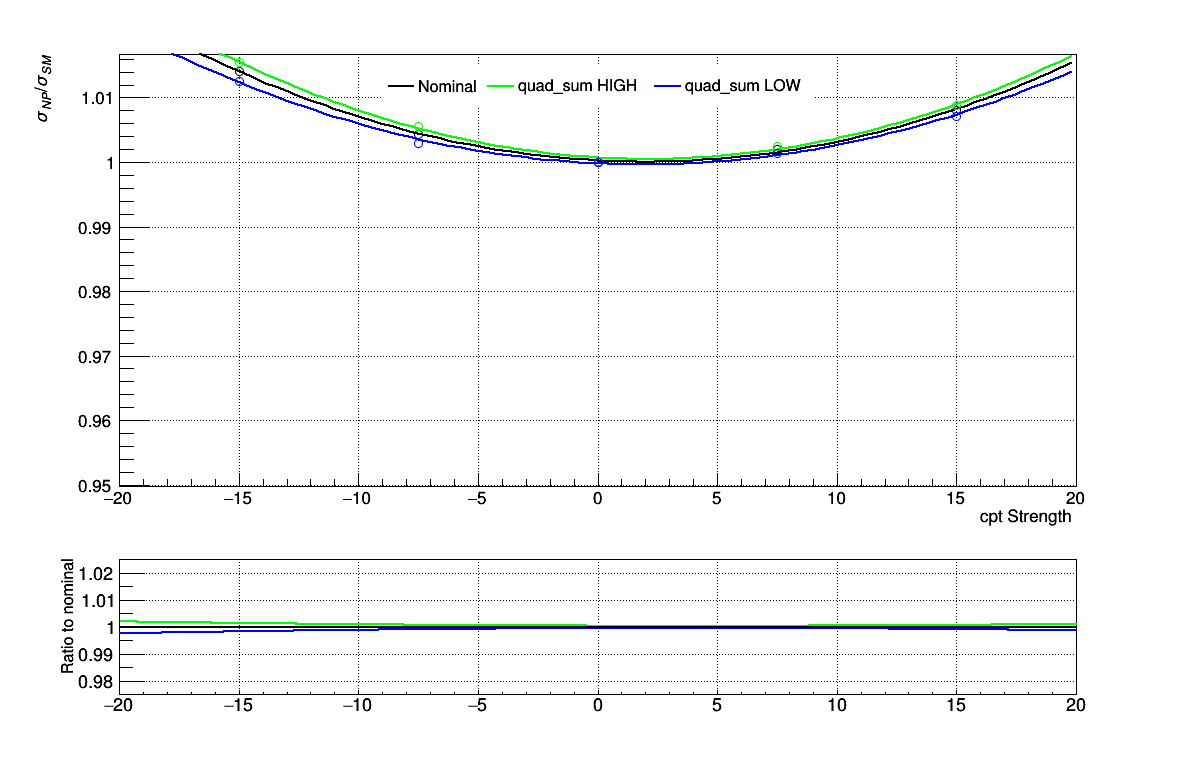Click the black Nominal legend line sample
The width and height of the screenshot is (1196, 772).
point(400,86)
